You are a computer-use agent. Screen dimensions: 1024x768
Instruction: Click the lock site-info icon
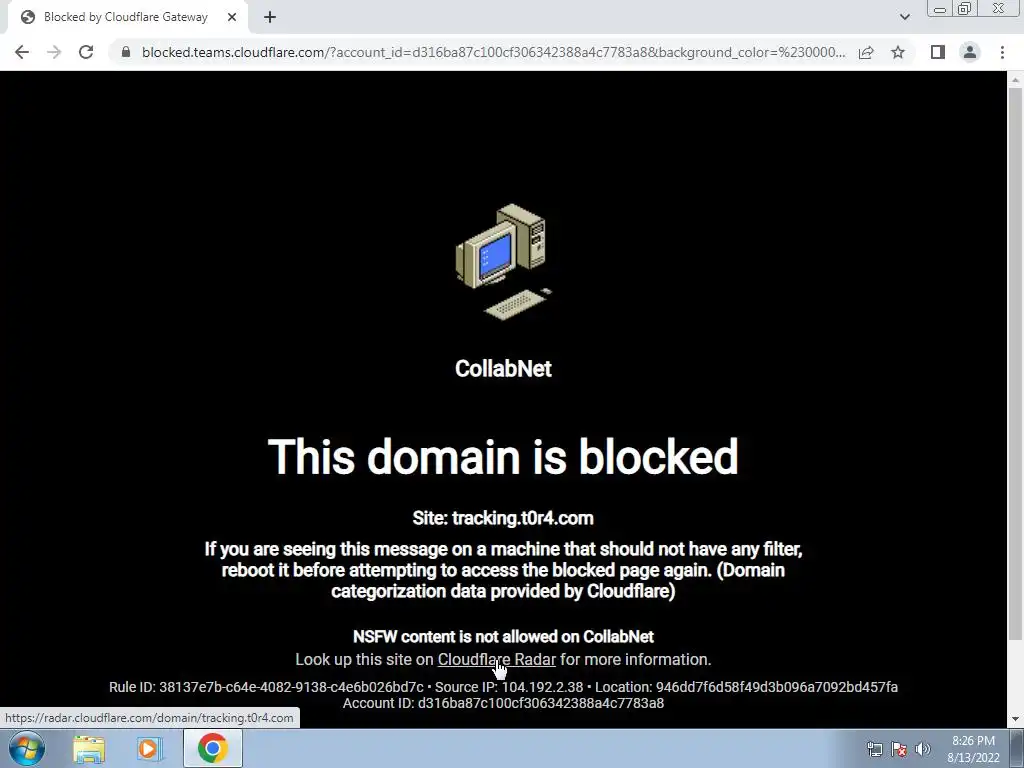click(x=125, y=52)
